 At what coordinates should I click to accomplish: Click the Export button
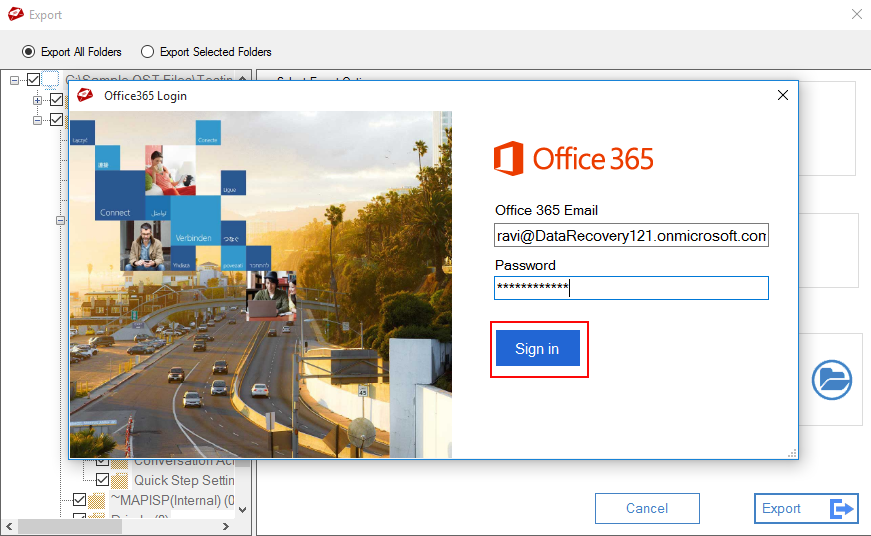coord(806,508)
